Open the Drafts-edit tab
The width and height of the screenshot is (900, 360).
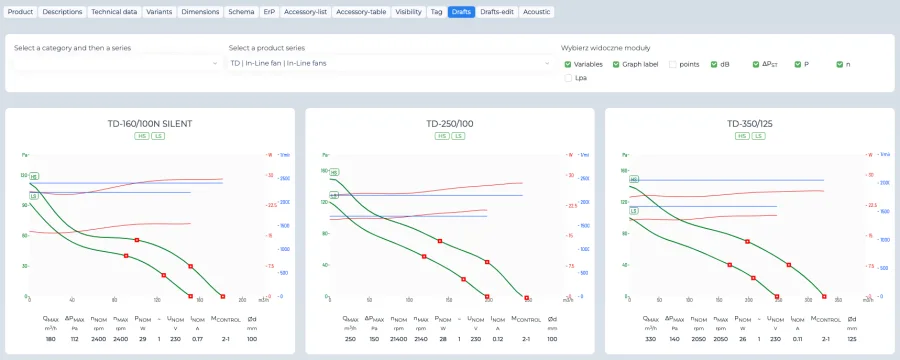pos(497,11)
